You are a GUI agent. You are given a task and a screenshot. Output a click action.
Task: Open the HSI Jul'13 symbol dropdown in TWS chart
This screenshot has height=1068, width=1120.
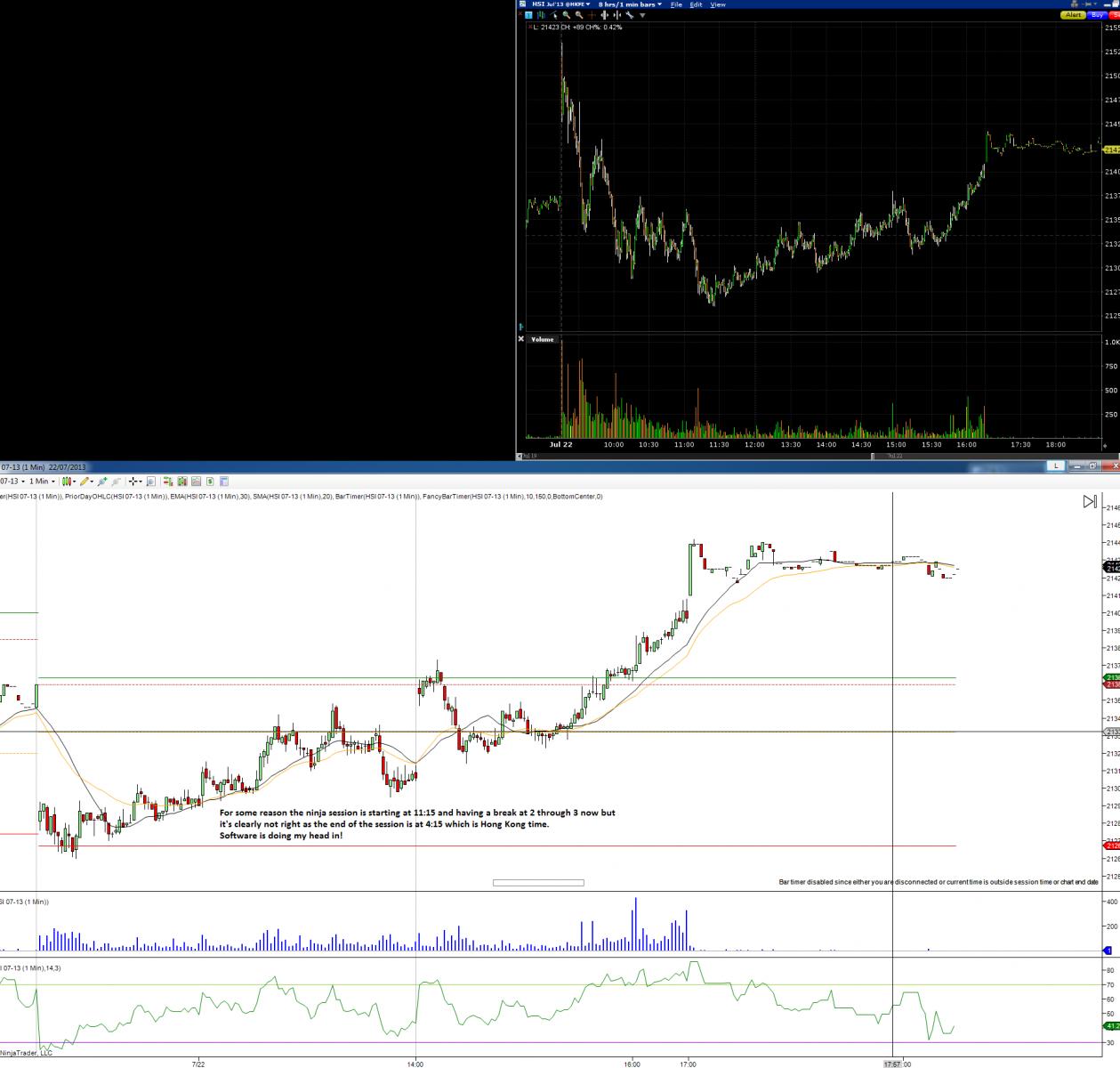click(560, 4)
